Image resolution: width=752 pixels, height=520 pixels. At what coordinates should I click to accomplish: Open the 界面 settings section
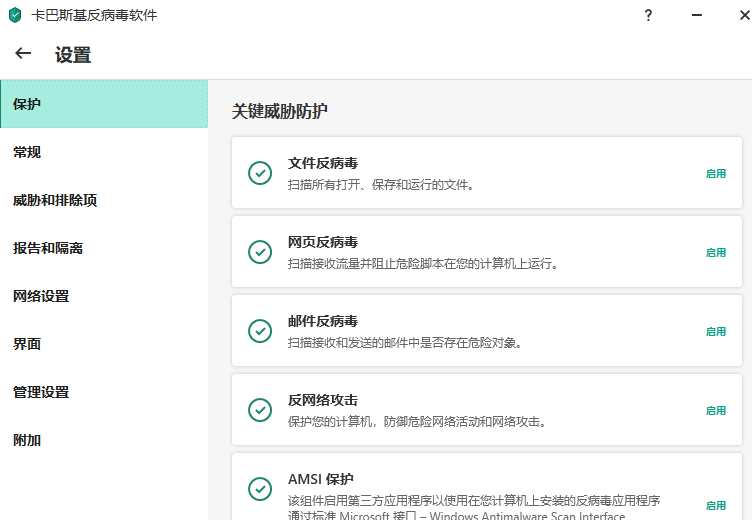[x=104, y=344]
